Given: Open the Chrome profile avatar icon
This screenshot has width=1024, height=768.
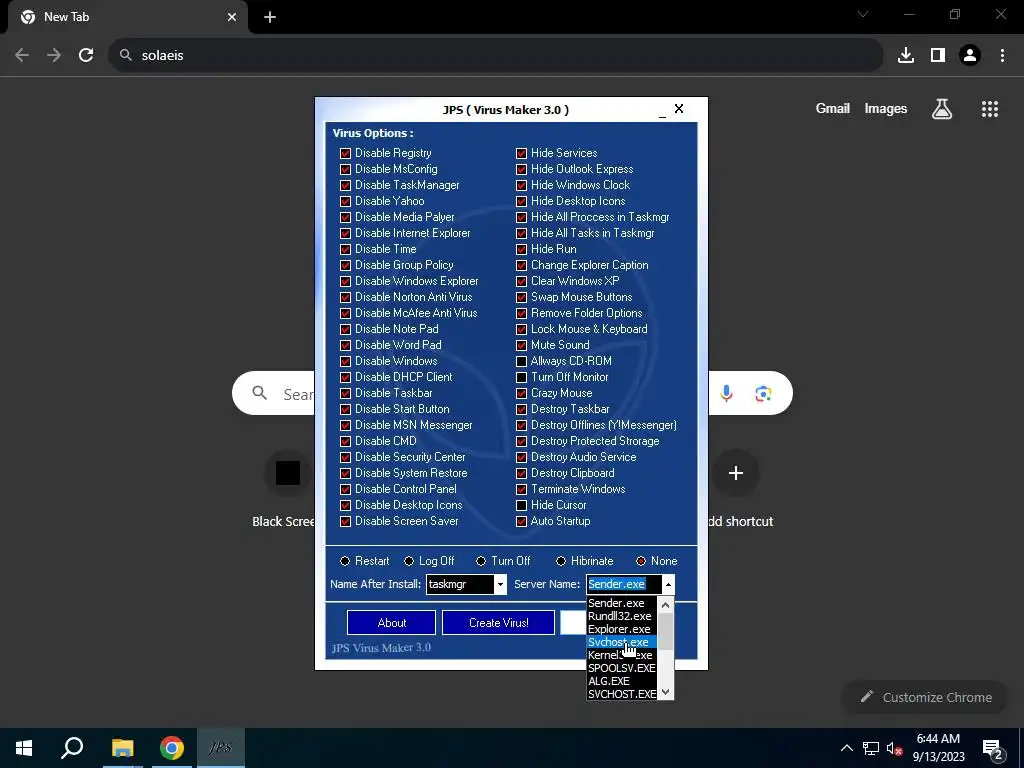Looking at the screenshot, I should pos(970,56).
